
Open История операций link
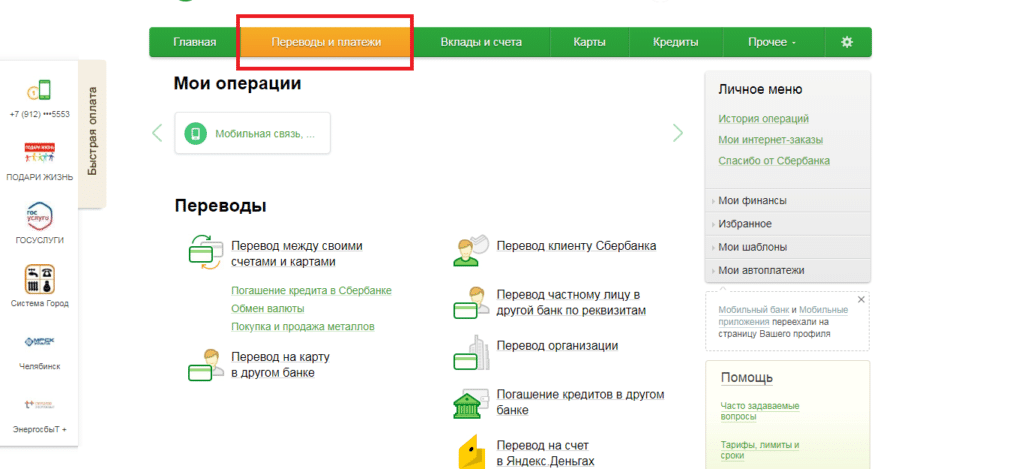click(763, 119)
